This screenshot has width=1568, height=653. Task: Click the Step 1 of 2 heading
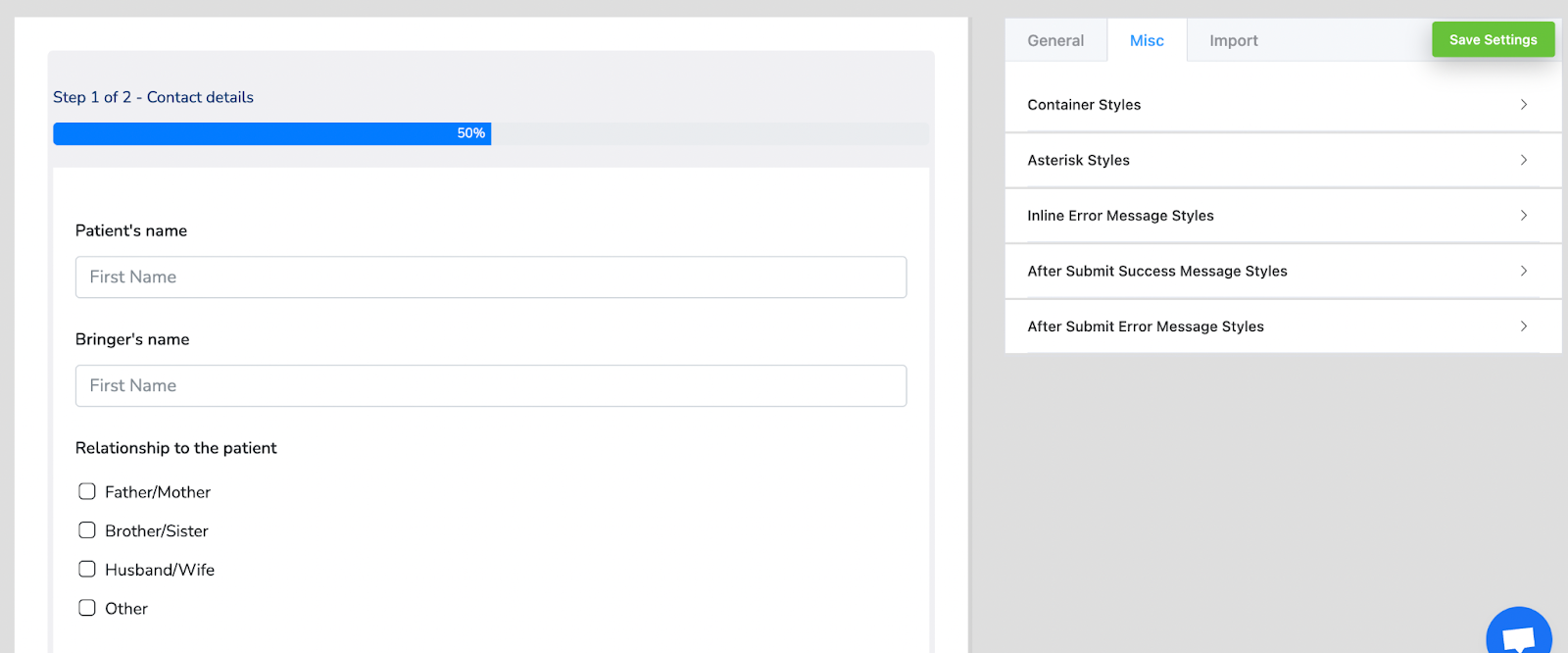(153, 97)
